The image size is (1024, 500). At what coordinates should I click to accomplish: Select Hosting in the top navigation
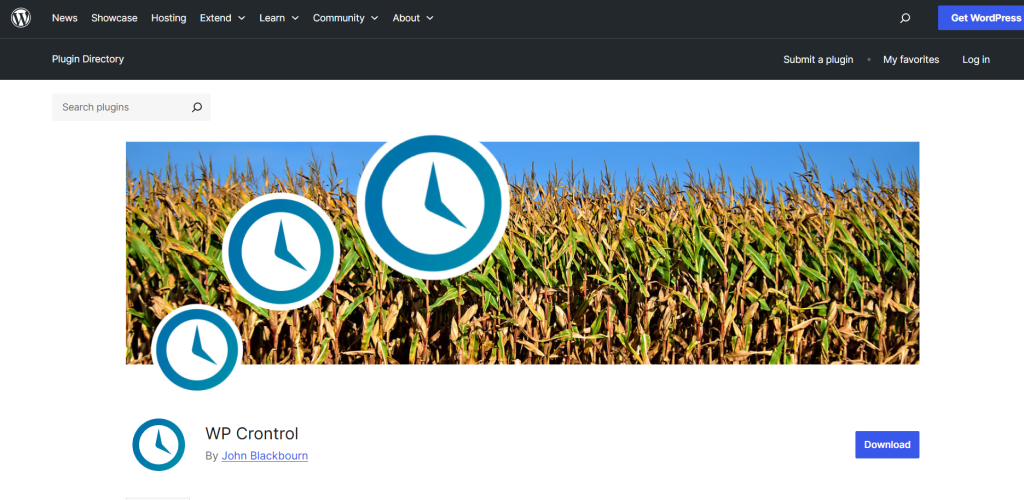click(x=168, y=18)
